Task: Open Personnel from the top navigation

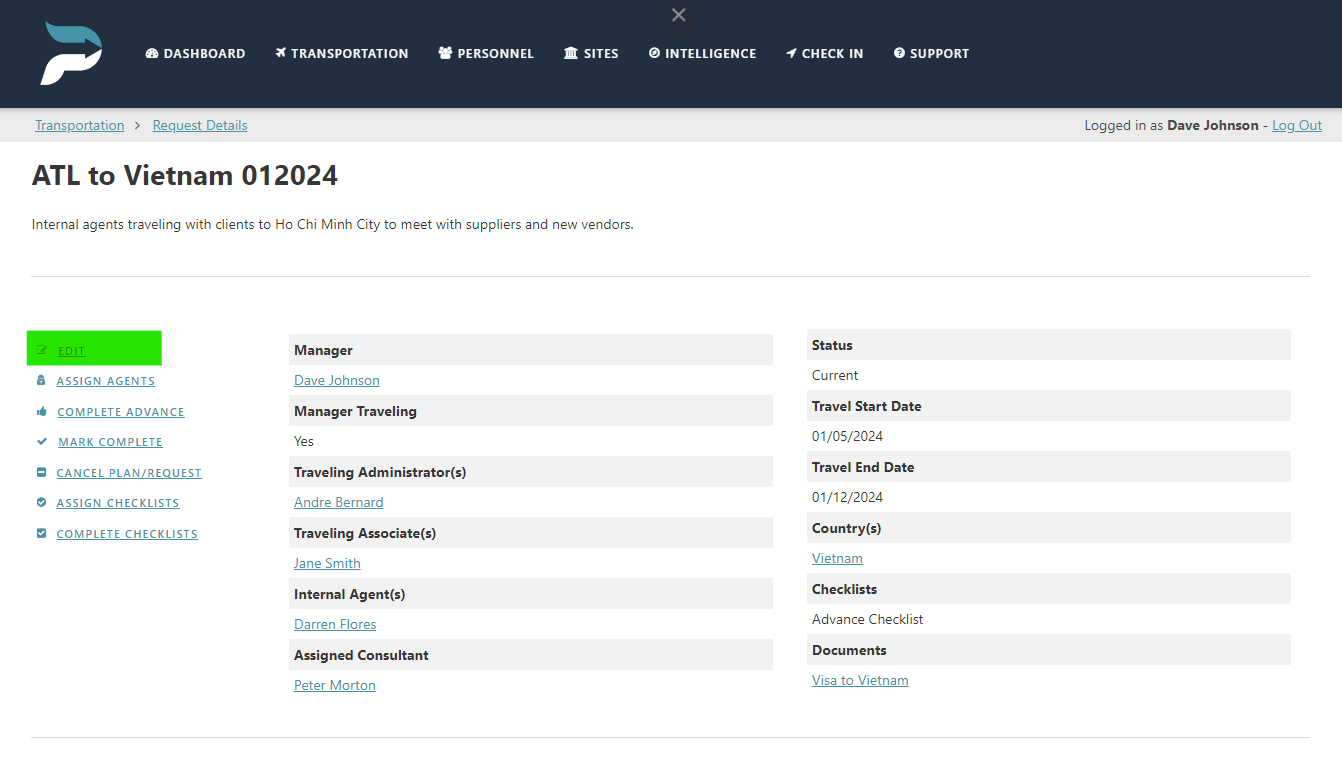Action: point(486,53)
